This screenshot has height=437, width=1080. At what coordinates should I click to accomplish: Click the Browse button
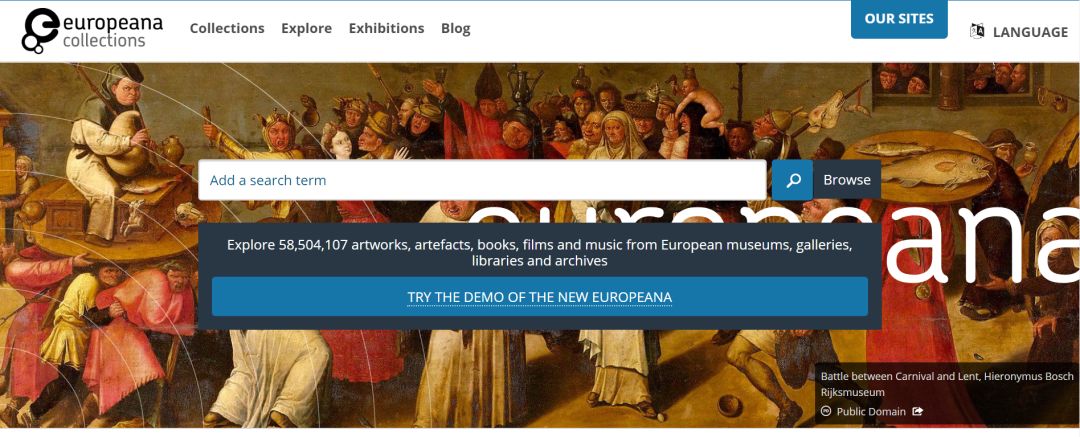coord(847,180)
